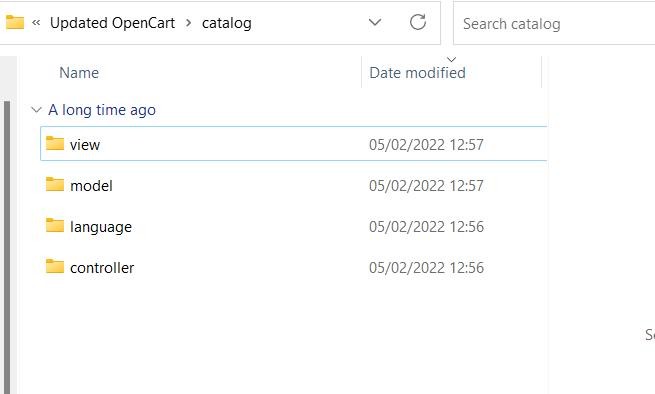This screenshot has height=394, width=655.
Task: Open the address bar history dropdown
Action: point(375,22)
